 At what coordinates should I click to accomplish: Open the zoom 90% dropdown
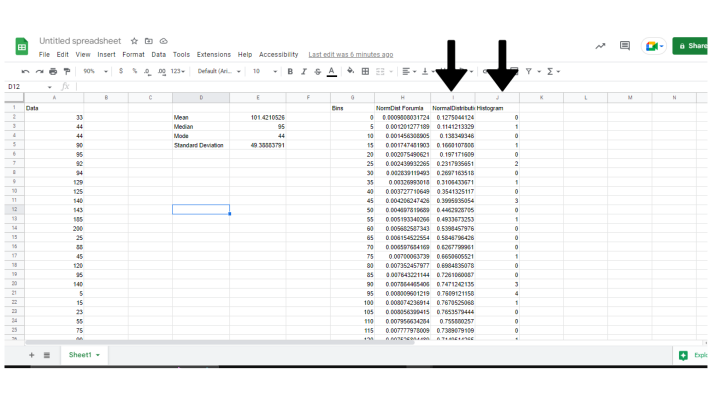point(95,71)
